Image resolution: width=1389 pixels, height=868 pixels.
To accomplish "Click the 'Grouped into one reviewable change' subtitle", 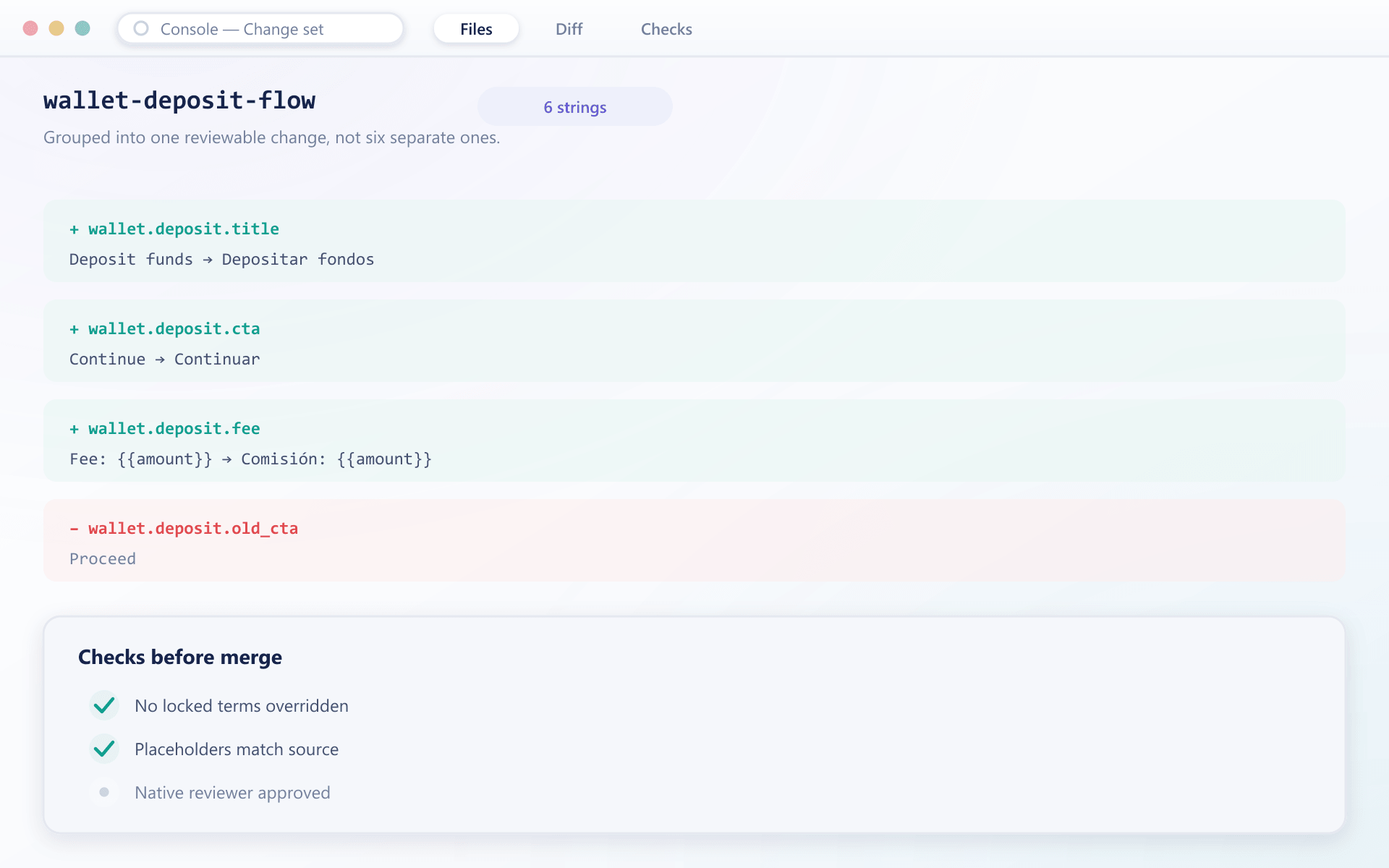I will (271, 137).
